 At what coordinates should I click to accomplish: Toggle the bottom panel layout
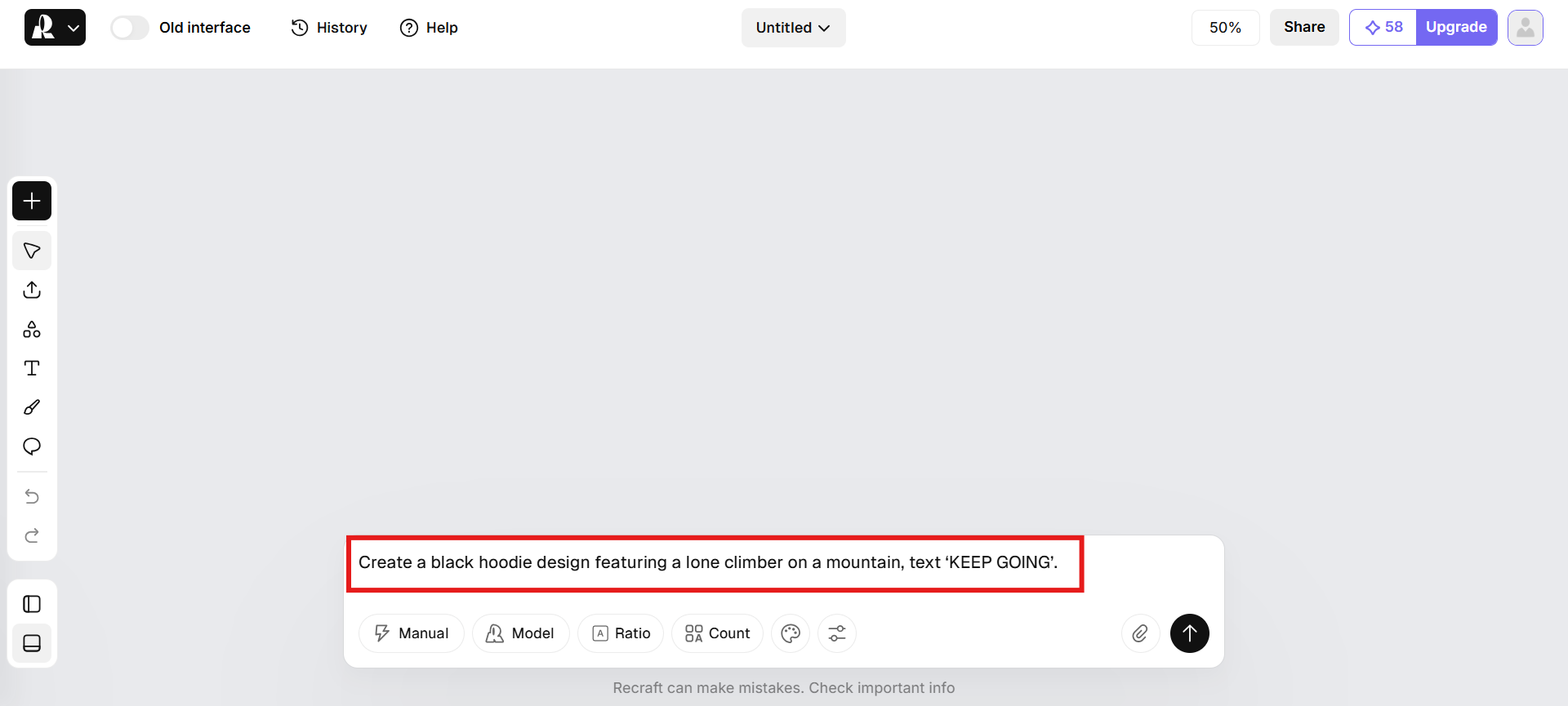tap(32, 644)
